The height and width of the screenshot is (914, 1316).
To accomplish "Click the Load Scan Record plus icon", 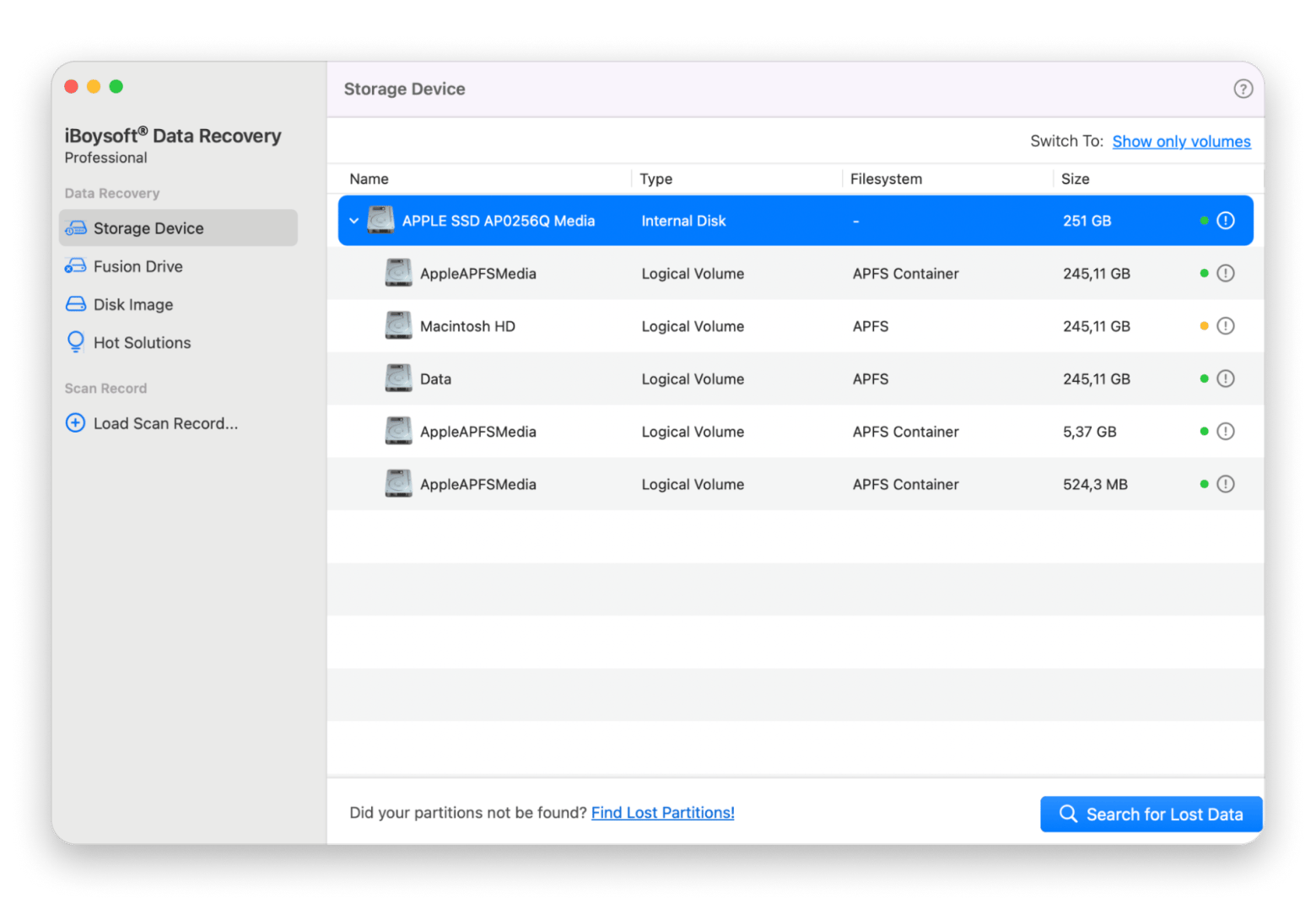I will coord(75,423).
